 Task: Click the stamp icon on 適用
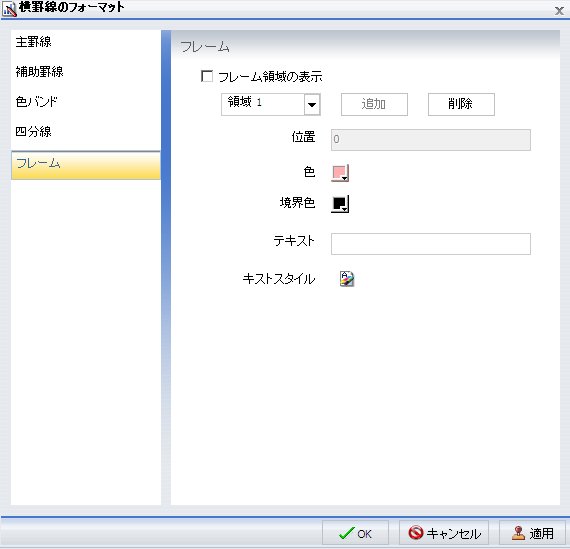(x=518, y=533)
